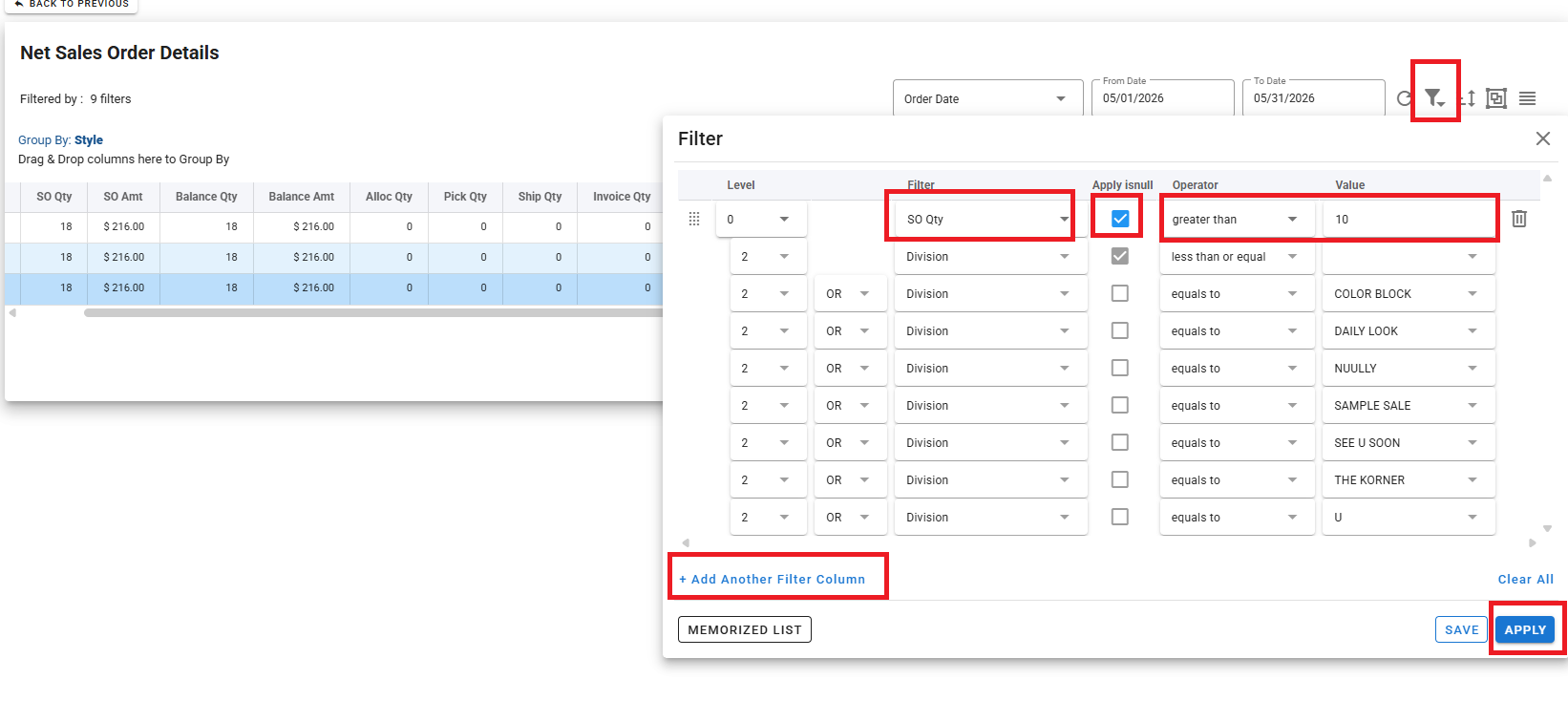Click the value field containing 10
1568x701 pixels.
coord(1409,219)
